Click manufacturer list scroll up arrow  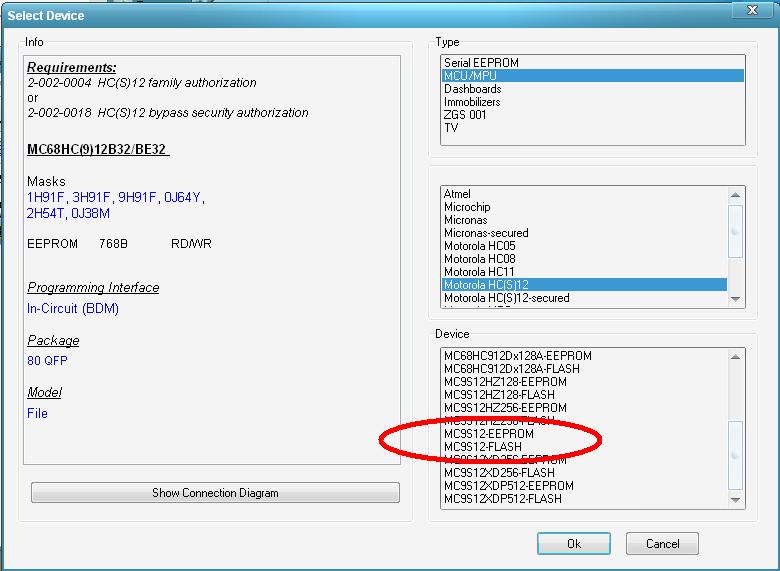[735, 195]
